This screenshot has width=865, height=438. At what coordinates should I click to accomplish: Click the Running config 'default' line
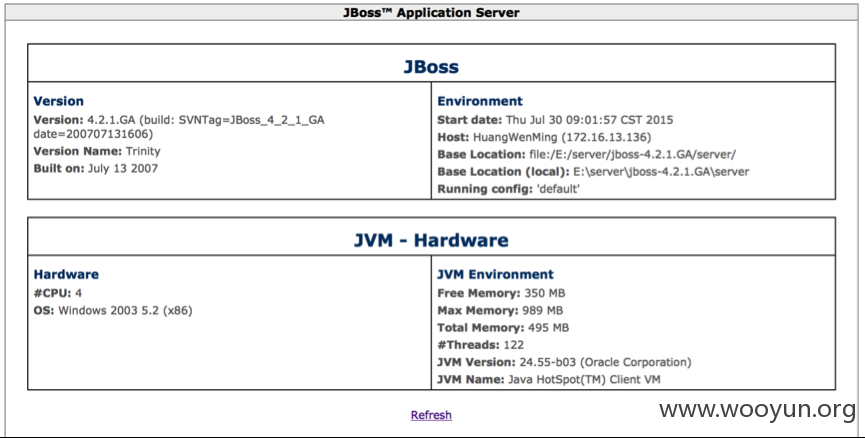[x=508, y=189]
